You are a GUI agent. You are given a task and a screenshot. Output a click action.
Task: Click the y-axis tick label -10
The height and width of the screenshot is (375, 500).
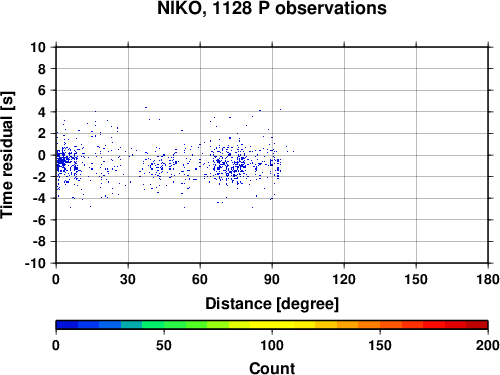(35, 263)
